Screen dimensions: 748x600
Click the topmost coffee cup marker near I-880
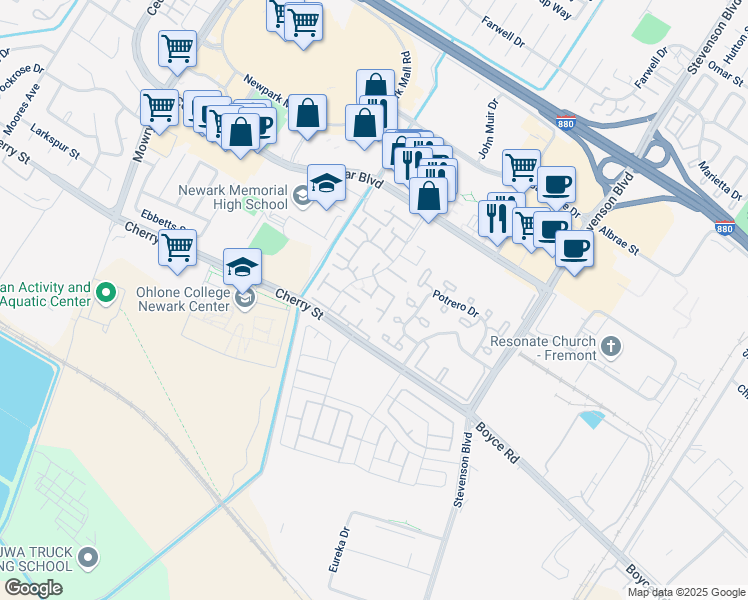coord(556,186)
